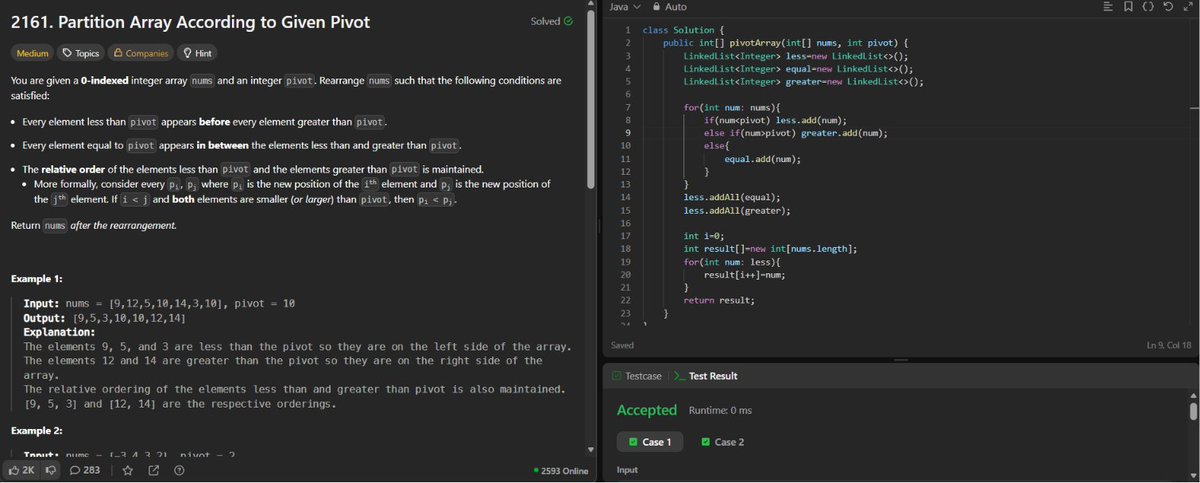Click problem title '2161. Partition Array According to Given Pivot'
This screenshot has width=1200, height=483.
(190, 20)
